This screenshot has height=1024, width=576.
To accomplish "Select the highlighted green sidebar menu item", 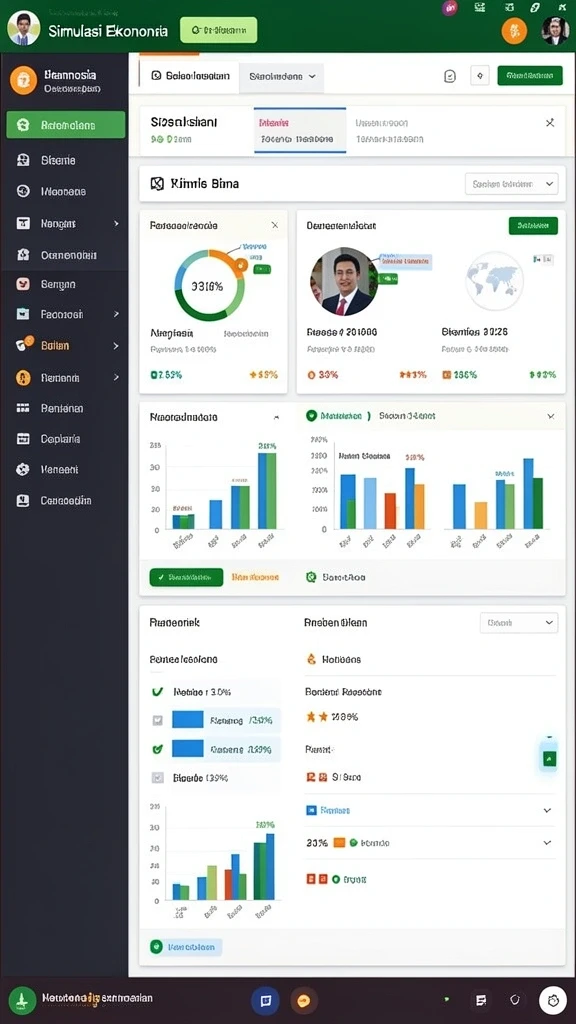I will pyautogui.click(x=65, y=125).
